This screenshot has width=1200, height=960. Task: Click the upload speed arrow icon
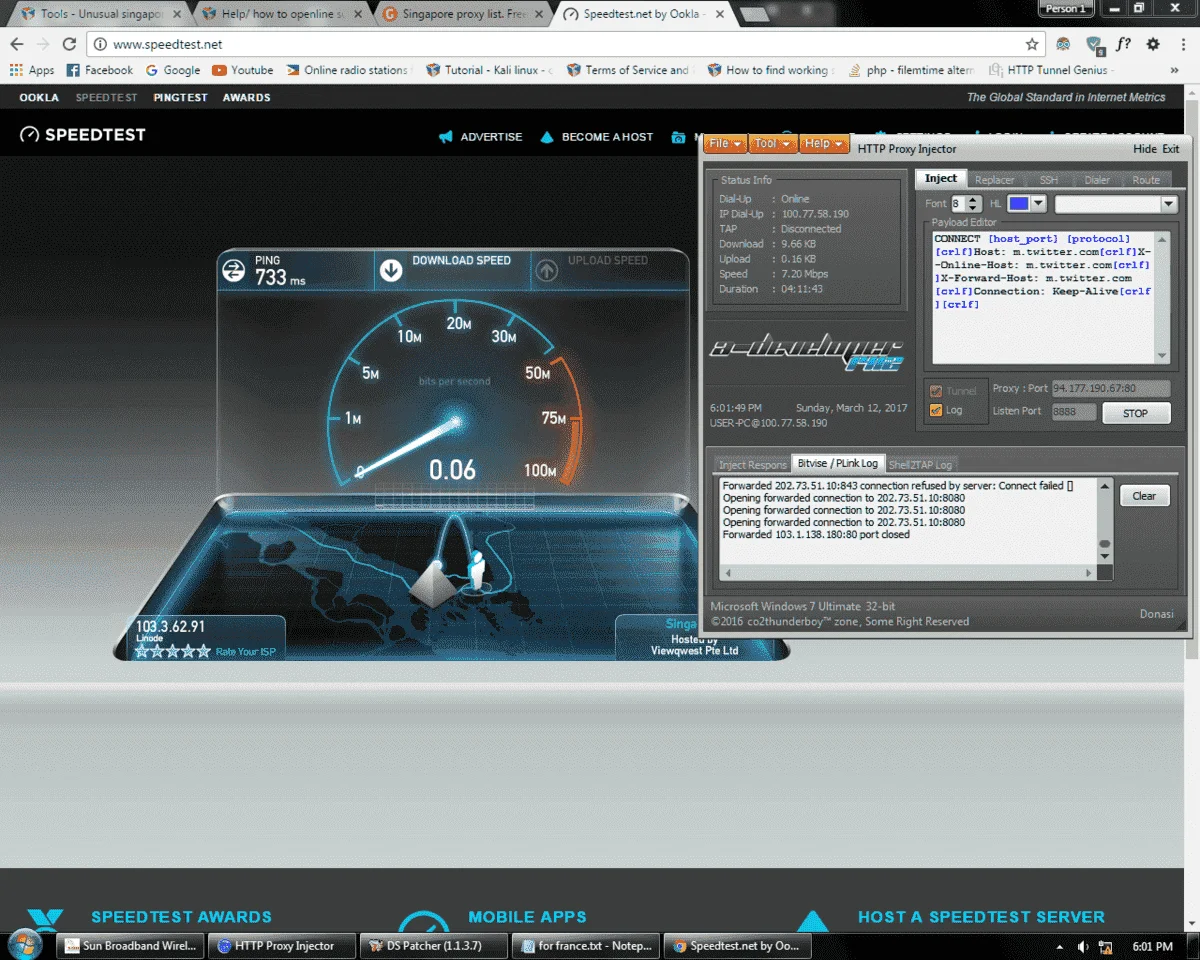(x=546, y=270)
